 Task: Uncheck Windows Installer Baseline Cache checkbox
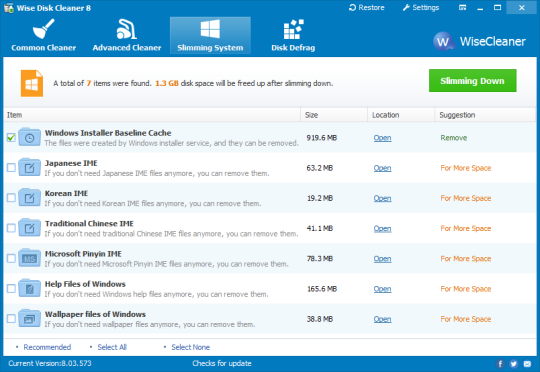[x=11, y=138]
